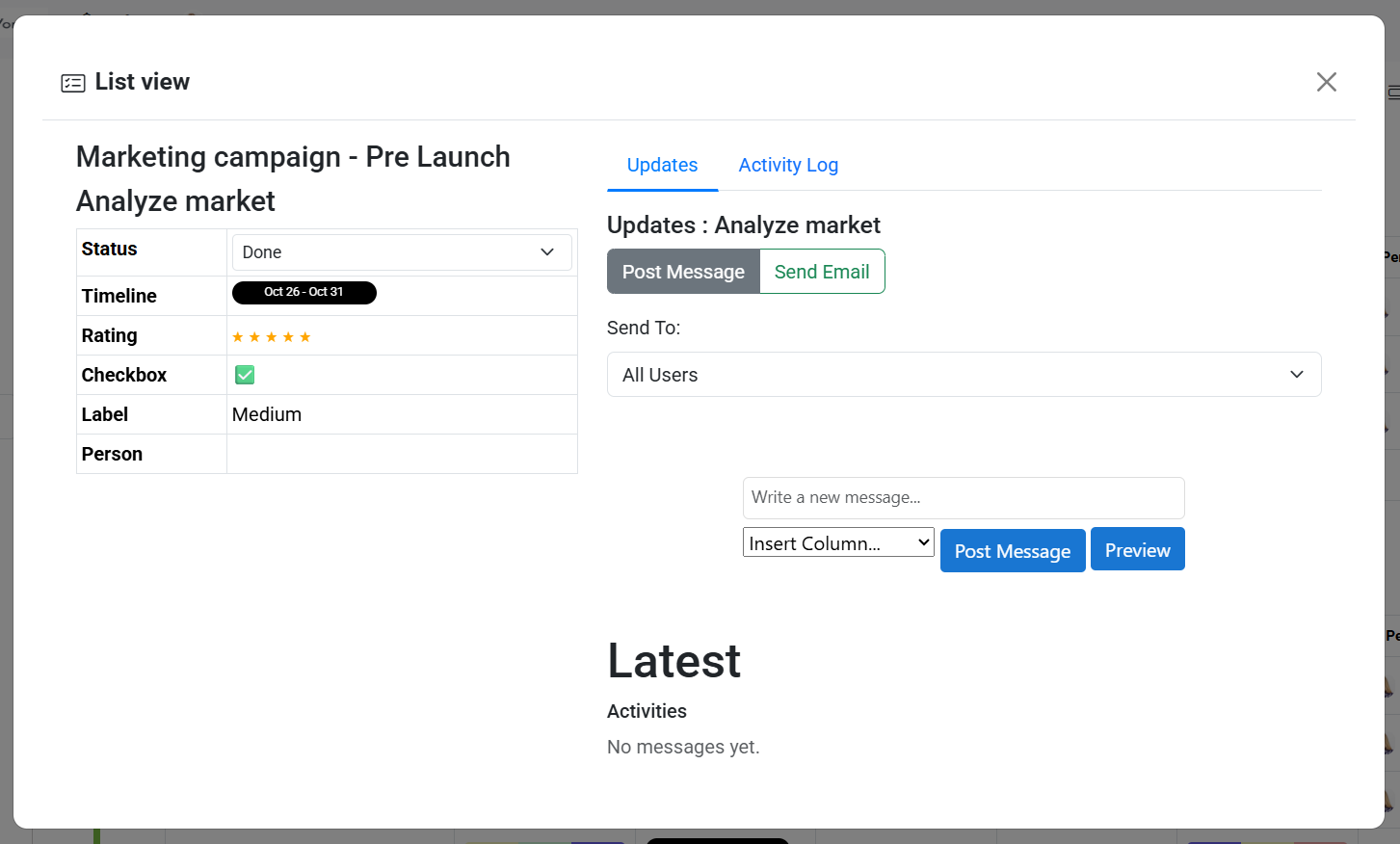This screenshot has height=844, width=1400.
Task: Click the blue Post Message button
Action: (1013, 551)
